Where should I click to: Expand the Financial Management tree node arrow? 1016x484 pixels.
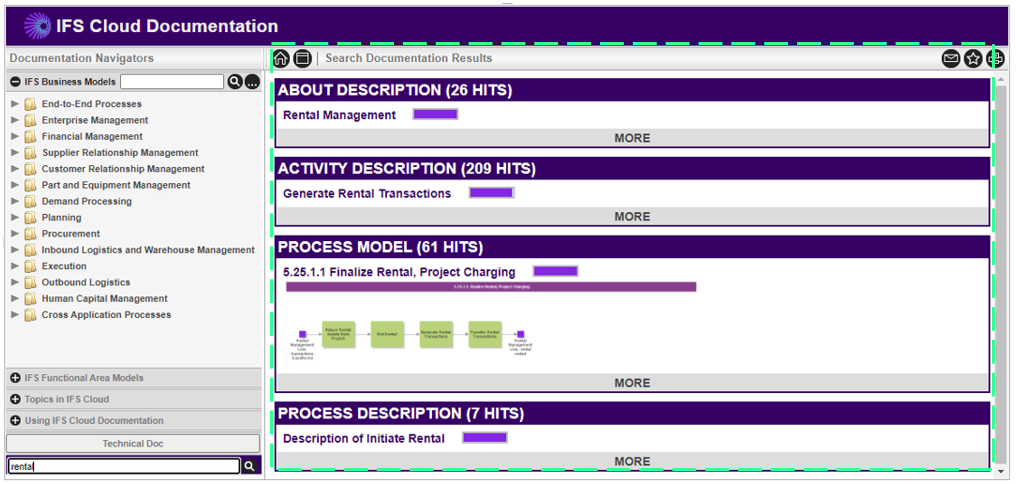click(15, 136)
